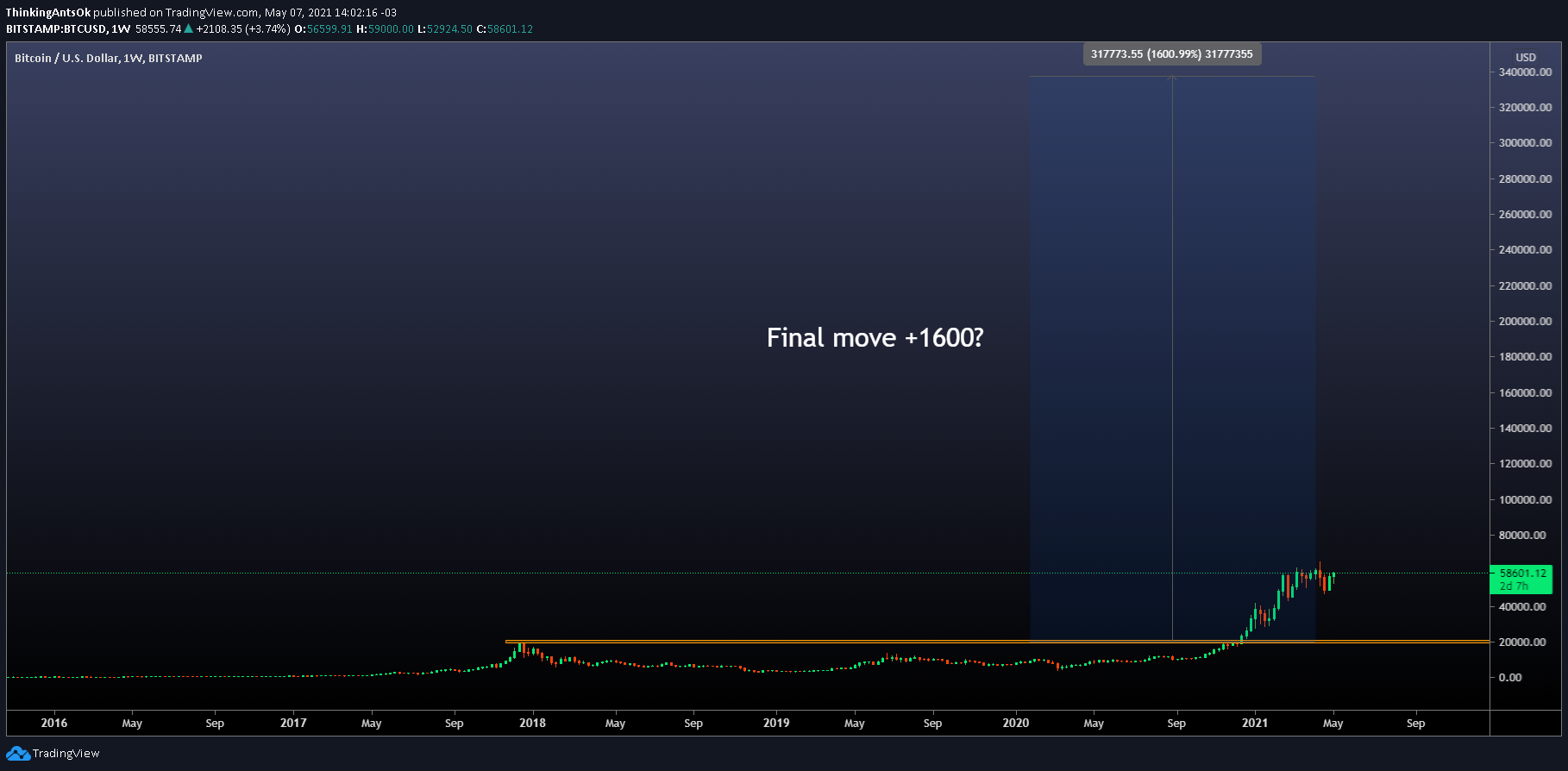Click the 2018 label on time axis

coord(532,724)
